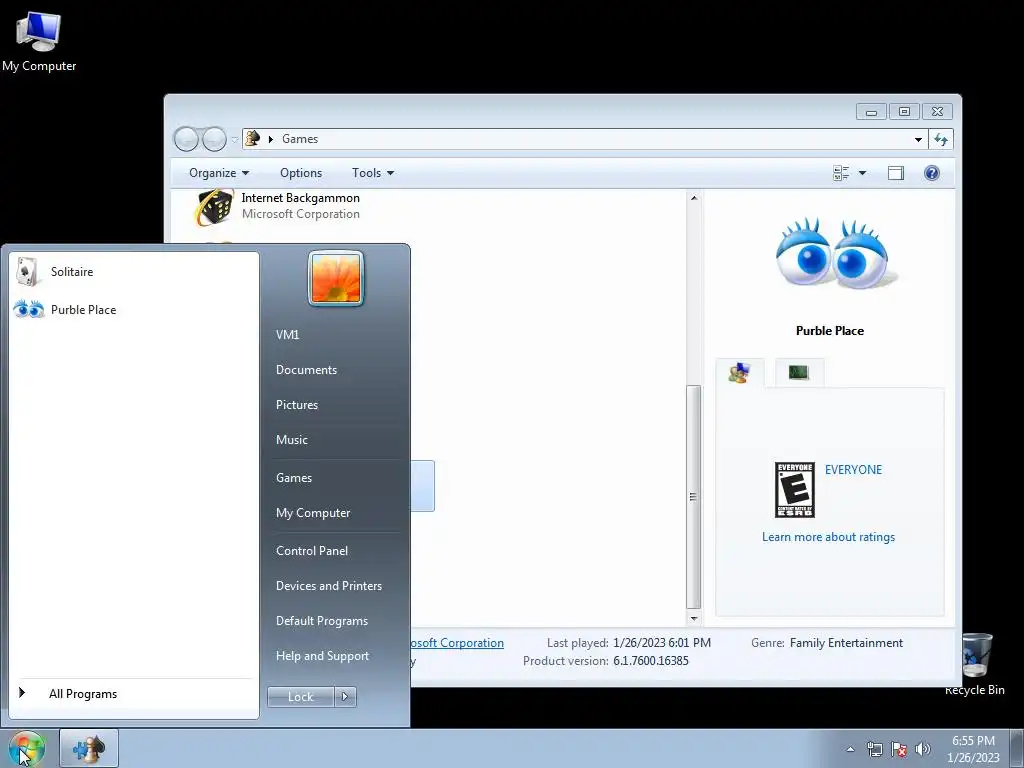This screenshot has width=1024, height=768.
Task: Click the Microsoft Corporation publisher link
Action: 457,643
